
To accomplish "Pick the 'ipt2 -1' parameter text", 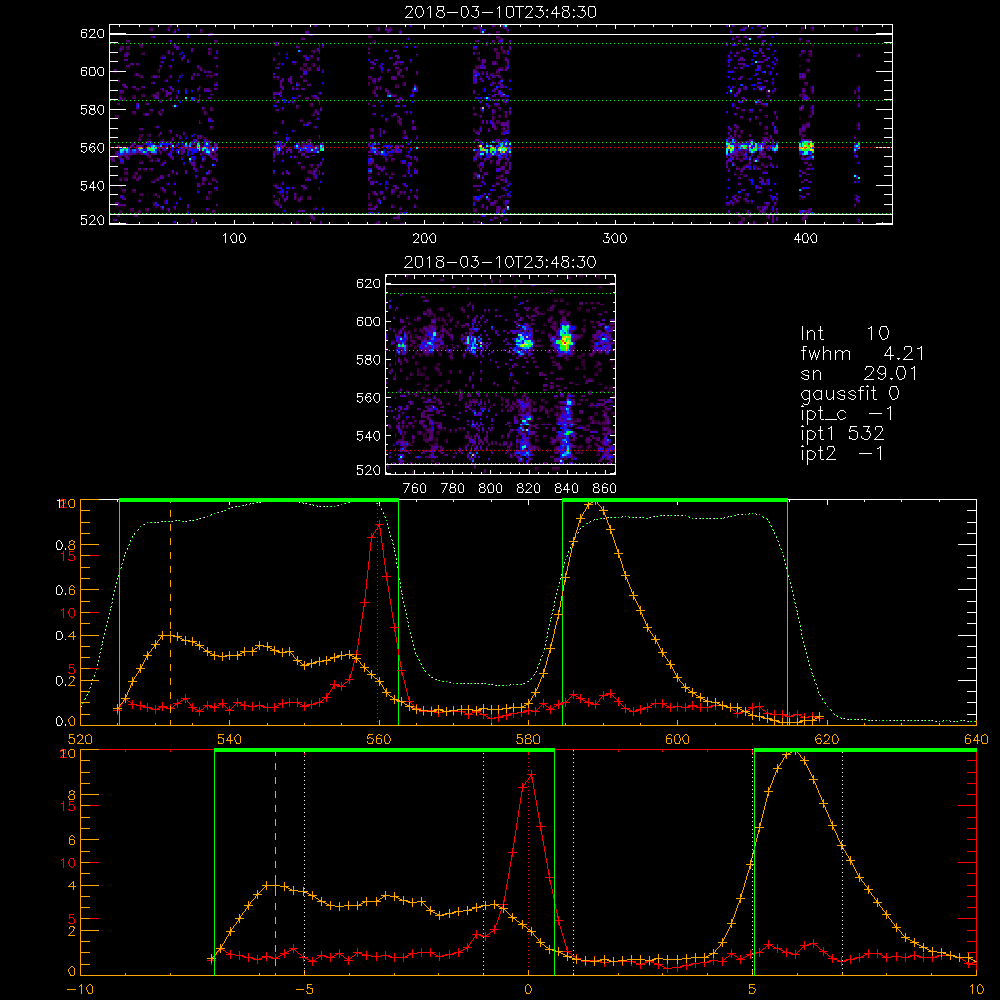I will pos(842,453).
